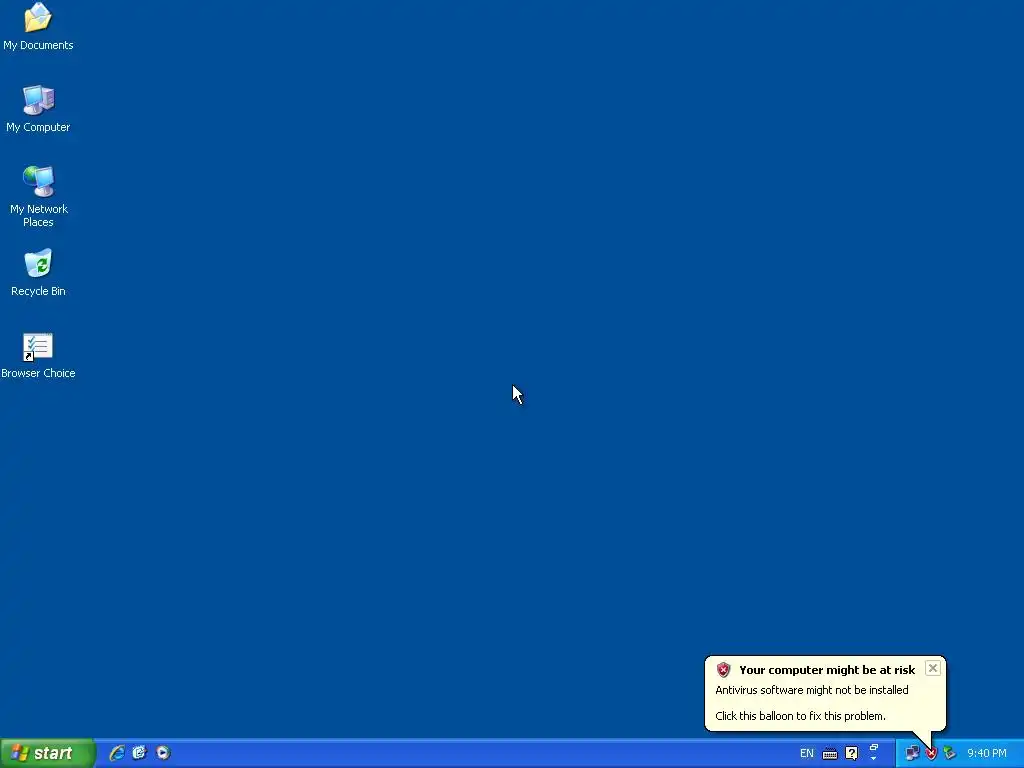Open language bar options arrow
The width and height of the screenshot is (1024, 768).
point(874,759)
